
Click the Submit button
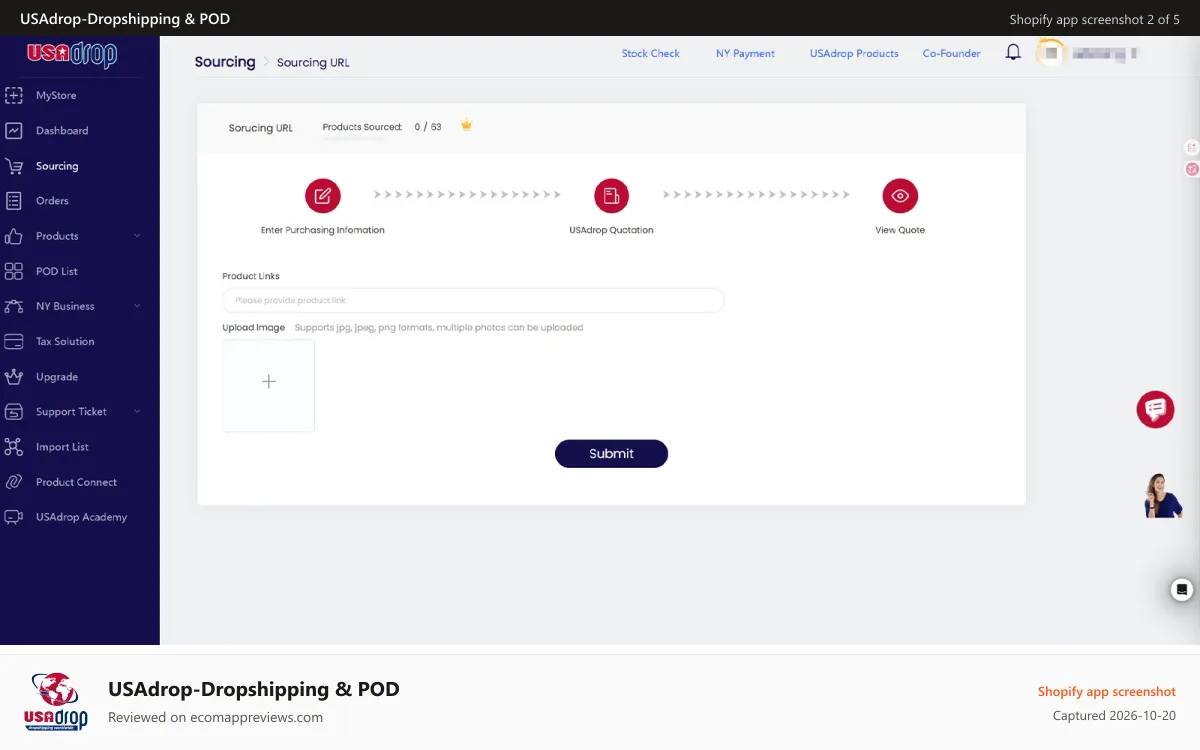(x=611, y=454)
